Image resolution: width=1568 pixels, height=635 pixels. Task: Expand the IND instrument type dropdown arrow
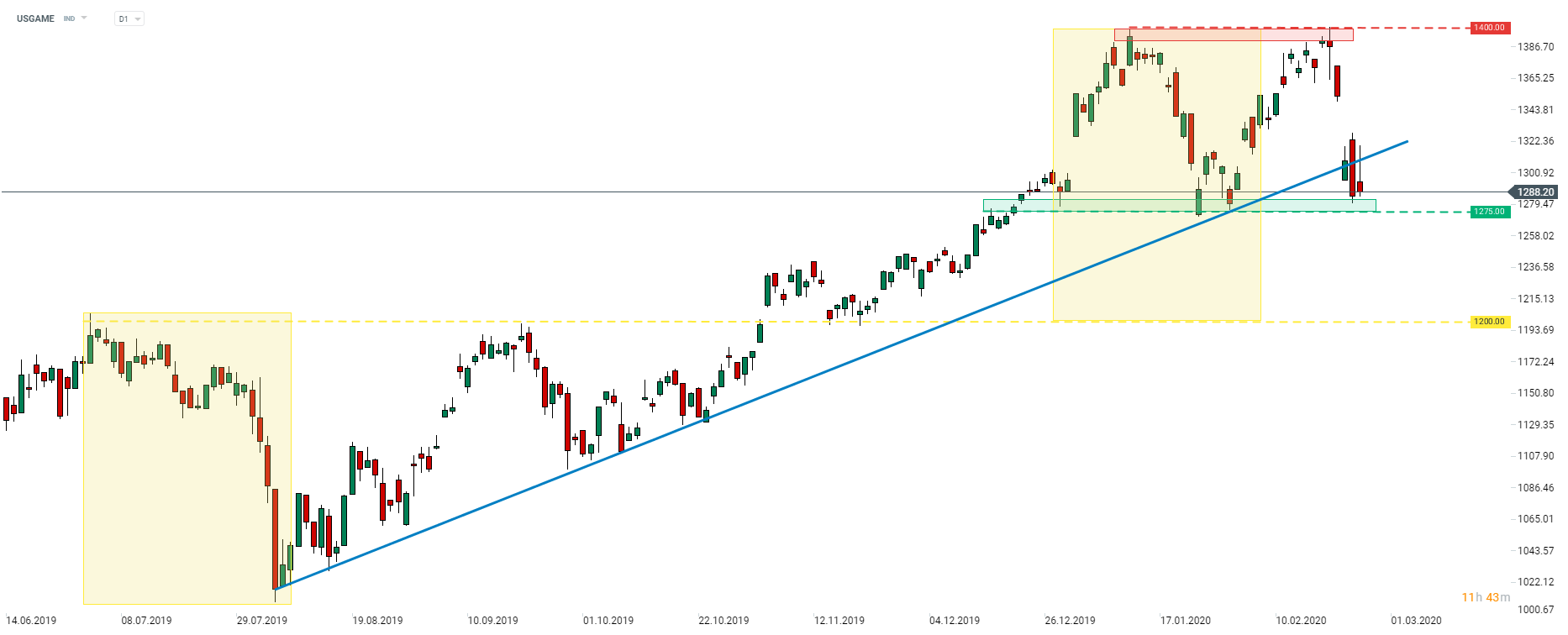[84, 18]
